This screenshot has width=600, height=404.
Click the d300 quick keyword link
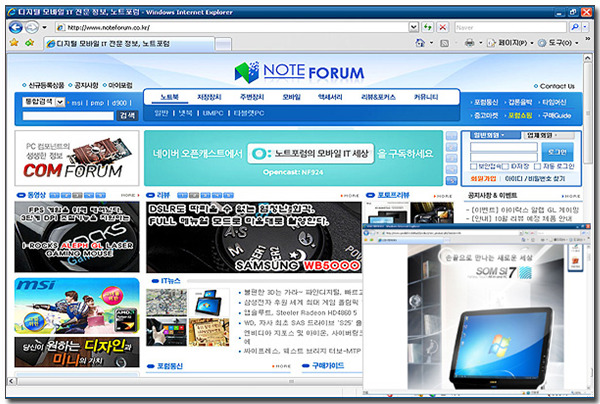(x=119, y=103)
